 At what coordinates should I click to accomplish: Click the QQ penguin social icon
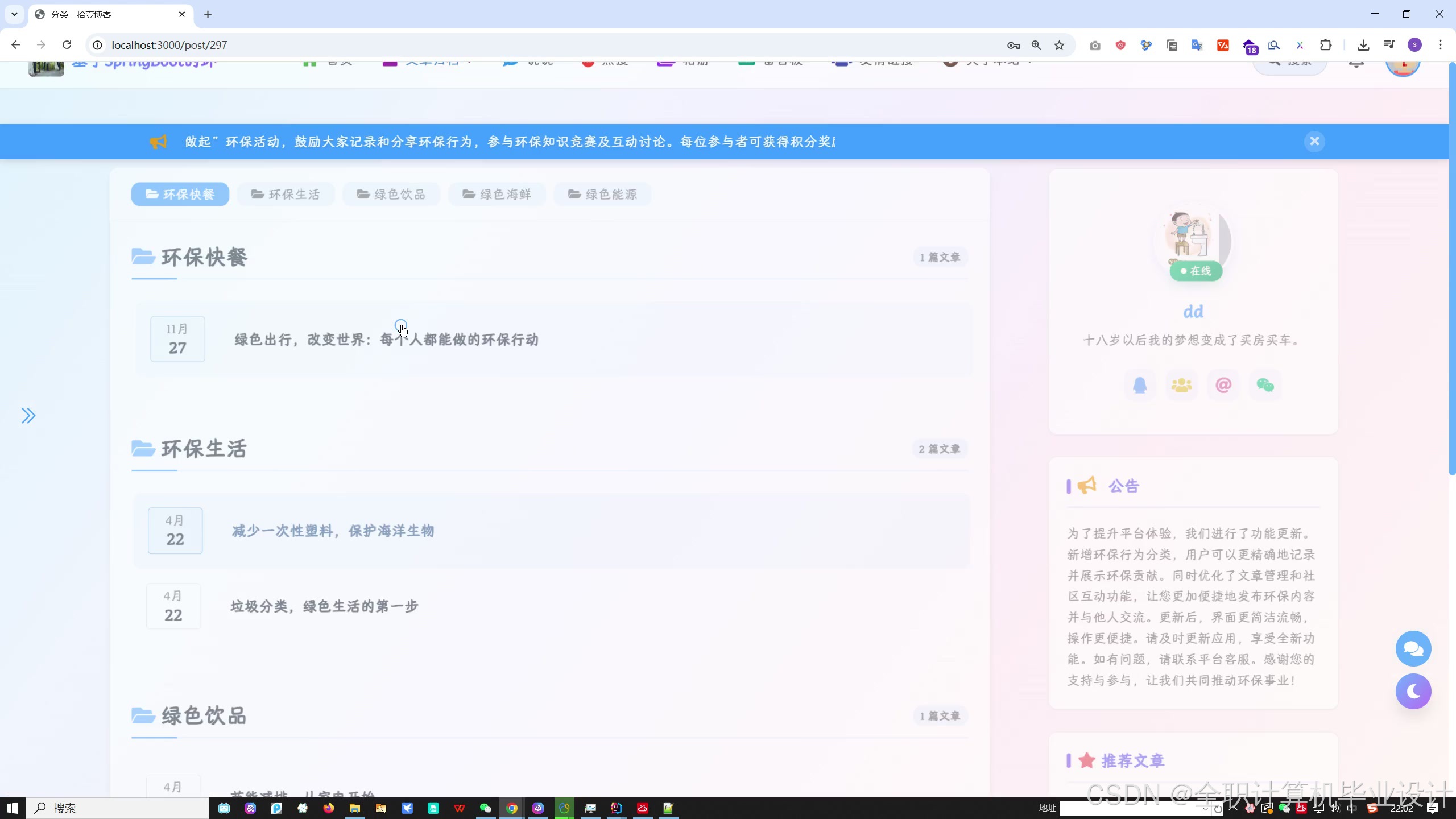1139,386
